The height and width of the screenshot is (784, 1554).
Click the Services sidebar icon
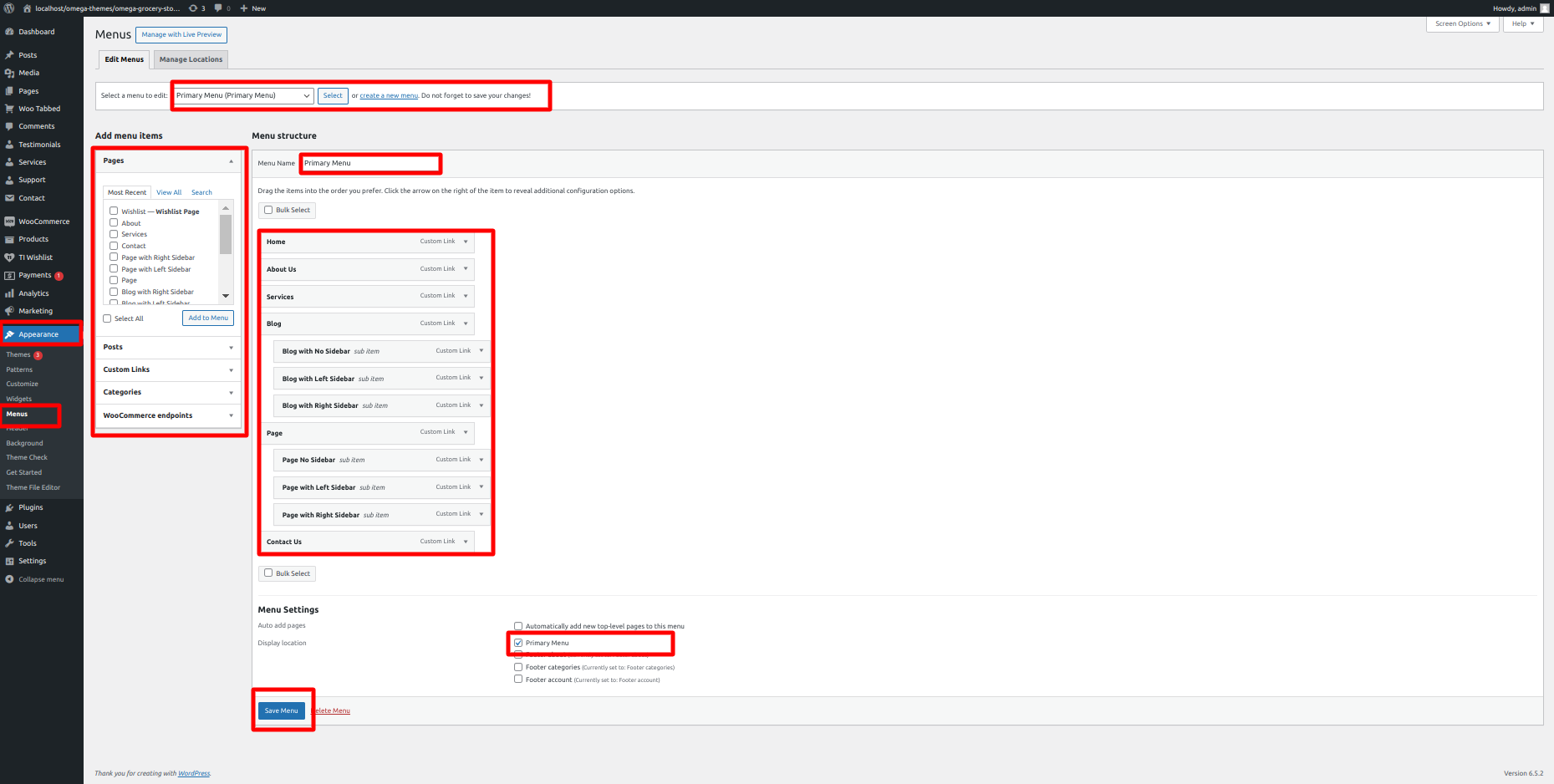[9, 162]
